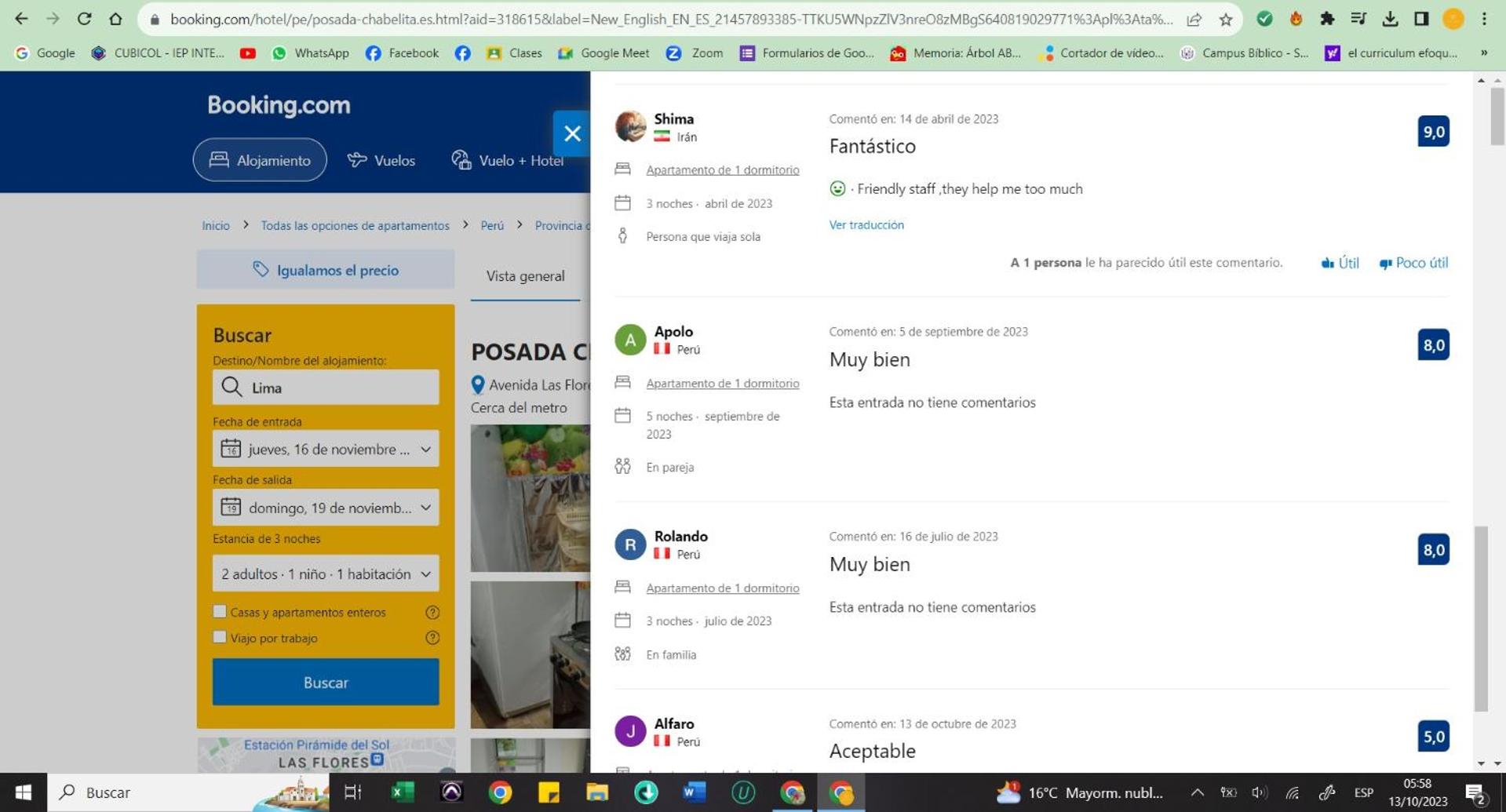
Task: Open Todas las opciones de apartamentos breadcrumb
Action: (x=355, y=225)
